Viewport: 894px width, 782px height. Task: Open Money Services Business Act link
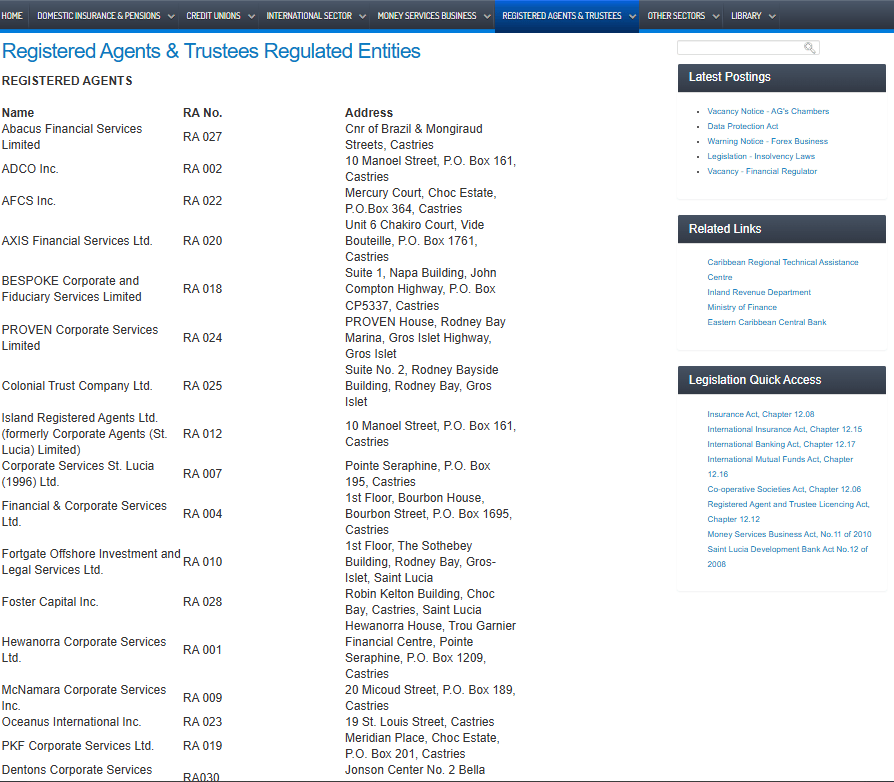[789, 534]
